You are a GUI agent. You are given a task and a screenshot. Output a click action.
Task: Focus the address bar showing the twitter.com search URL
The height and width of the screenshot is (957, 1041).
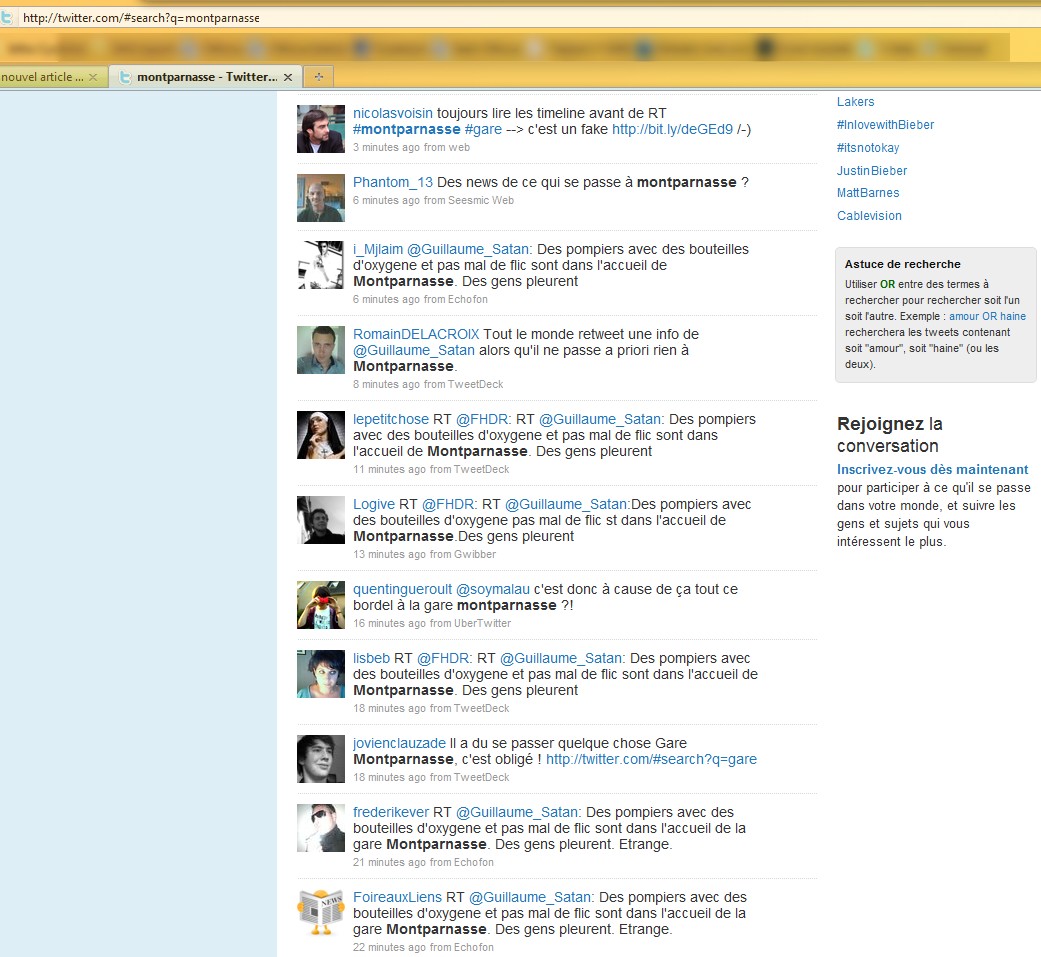(x=518, y=18)
